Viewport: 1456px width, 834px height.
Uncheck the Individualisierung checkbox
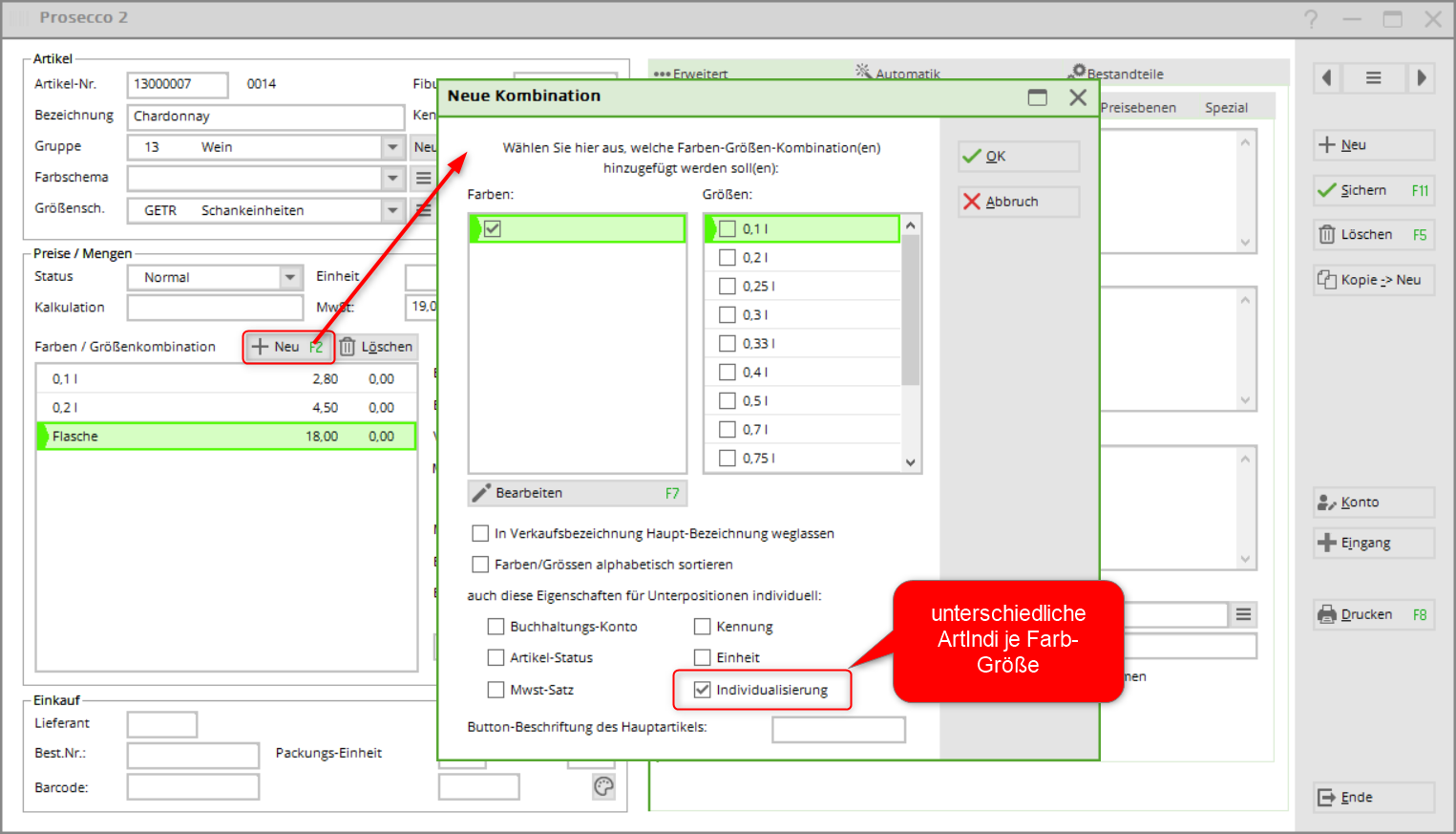(x=703, y=690)
